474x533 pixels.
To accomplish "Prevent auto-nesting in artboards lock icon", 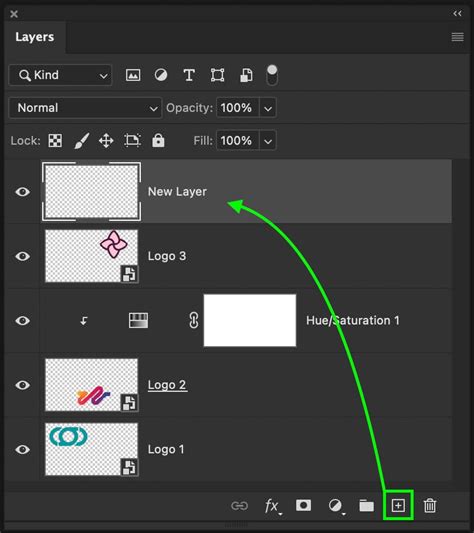I will coord(132,140).
